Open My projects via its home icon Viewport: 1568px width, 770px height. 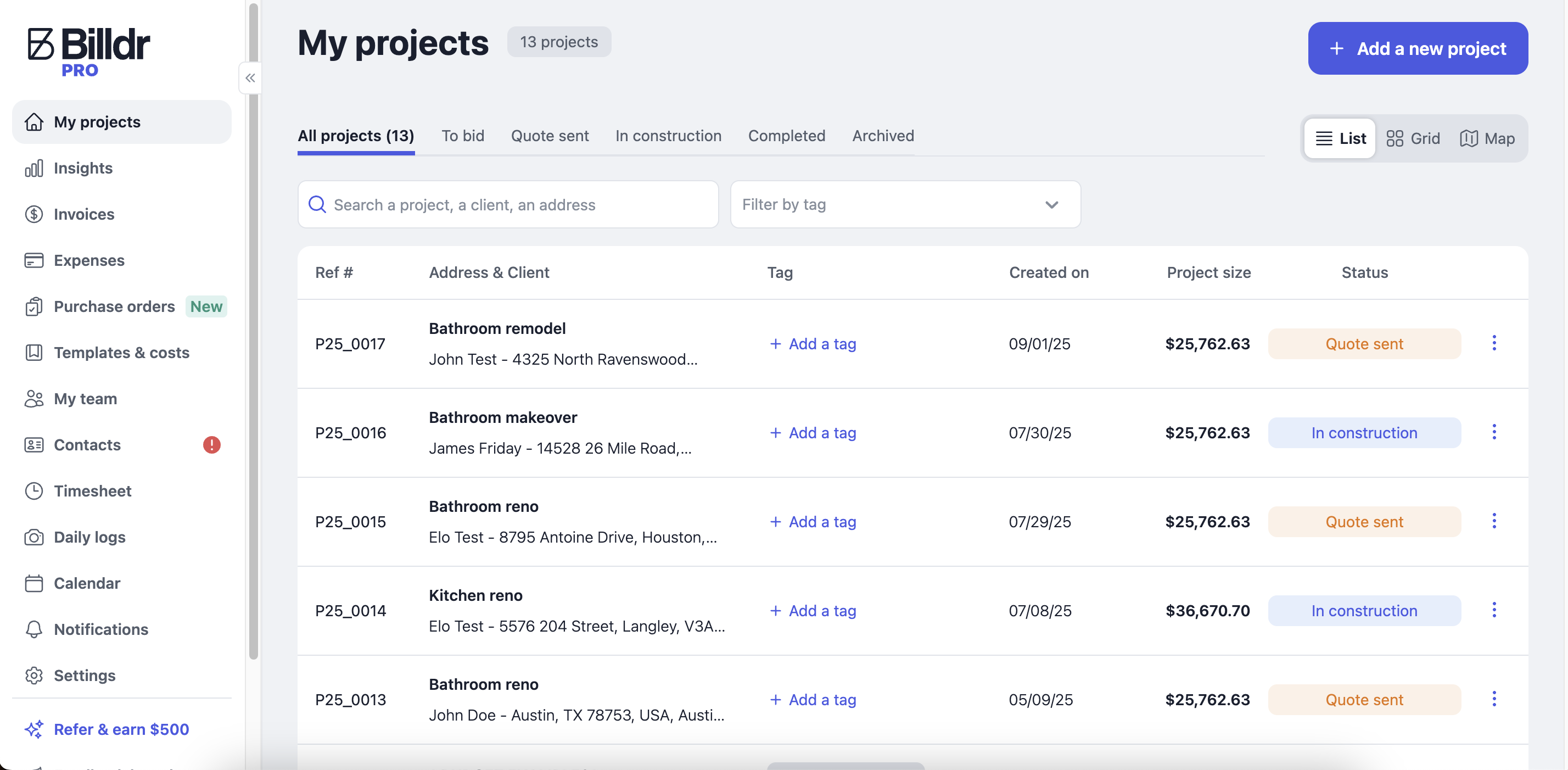click(34, 122)
